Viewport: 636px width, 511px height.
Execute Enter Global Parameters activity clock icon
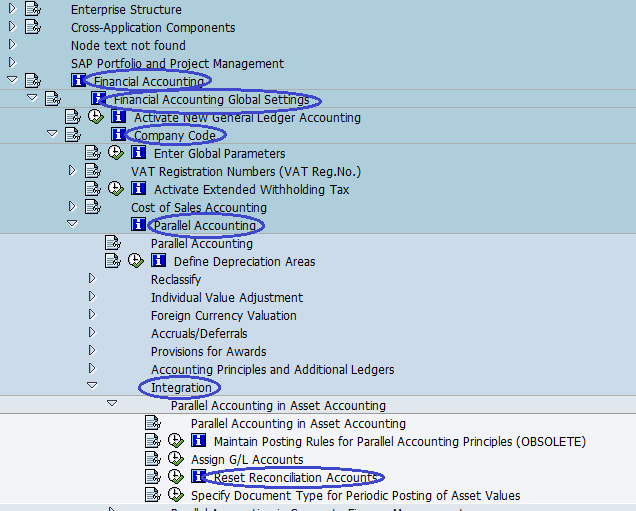[116, 153]
